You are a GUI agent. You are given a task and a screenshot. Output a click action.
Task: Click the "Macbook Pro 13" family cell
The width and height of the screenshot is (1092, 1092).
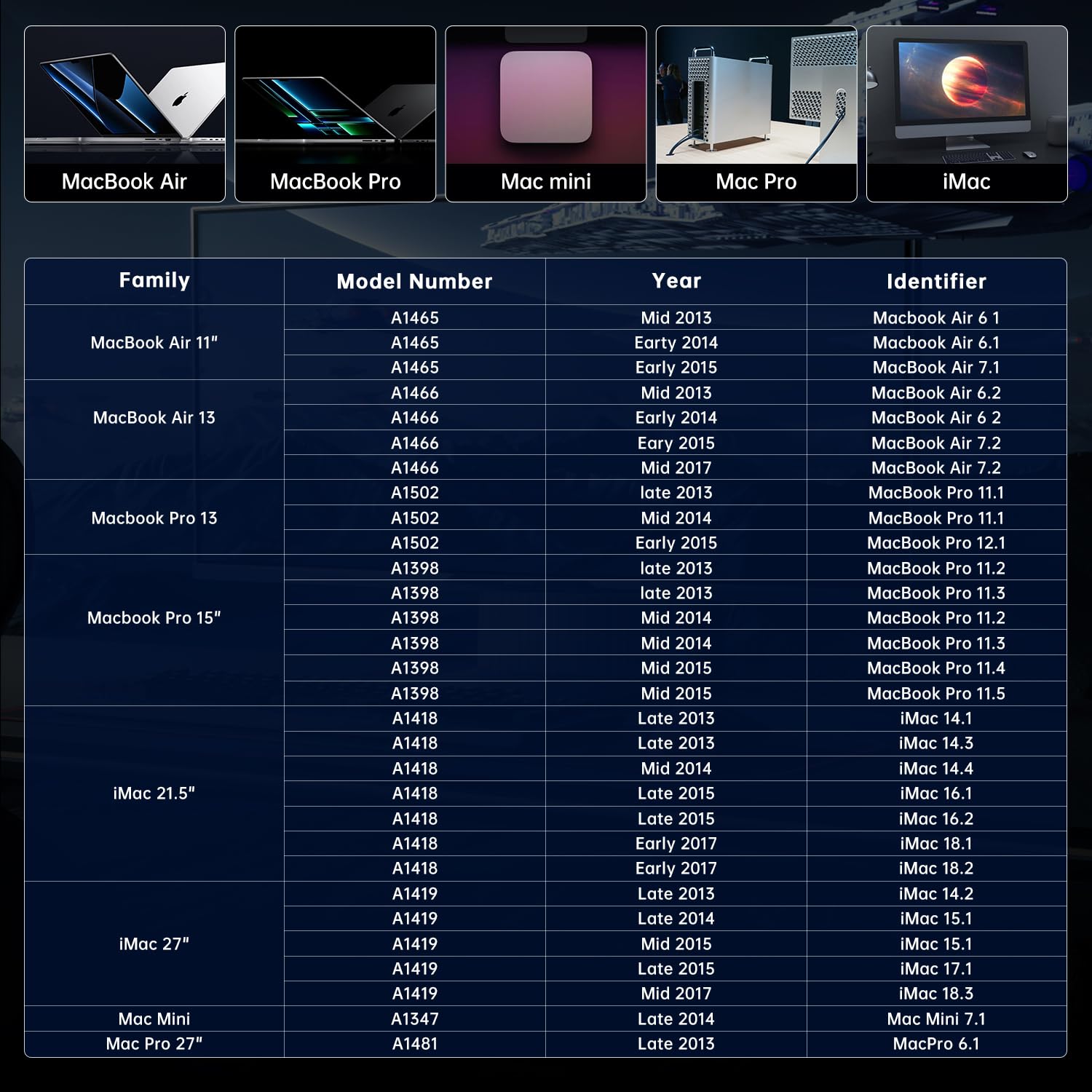tap(154, 518)
